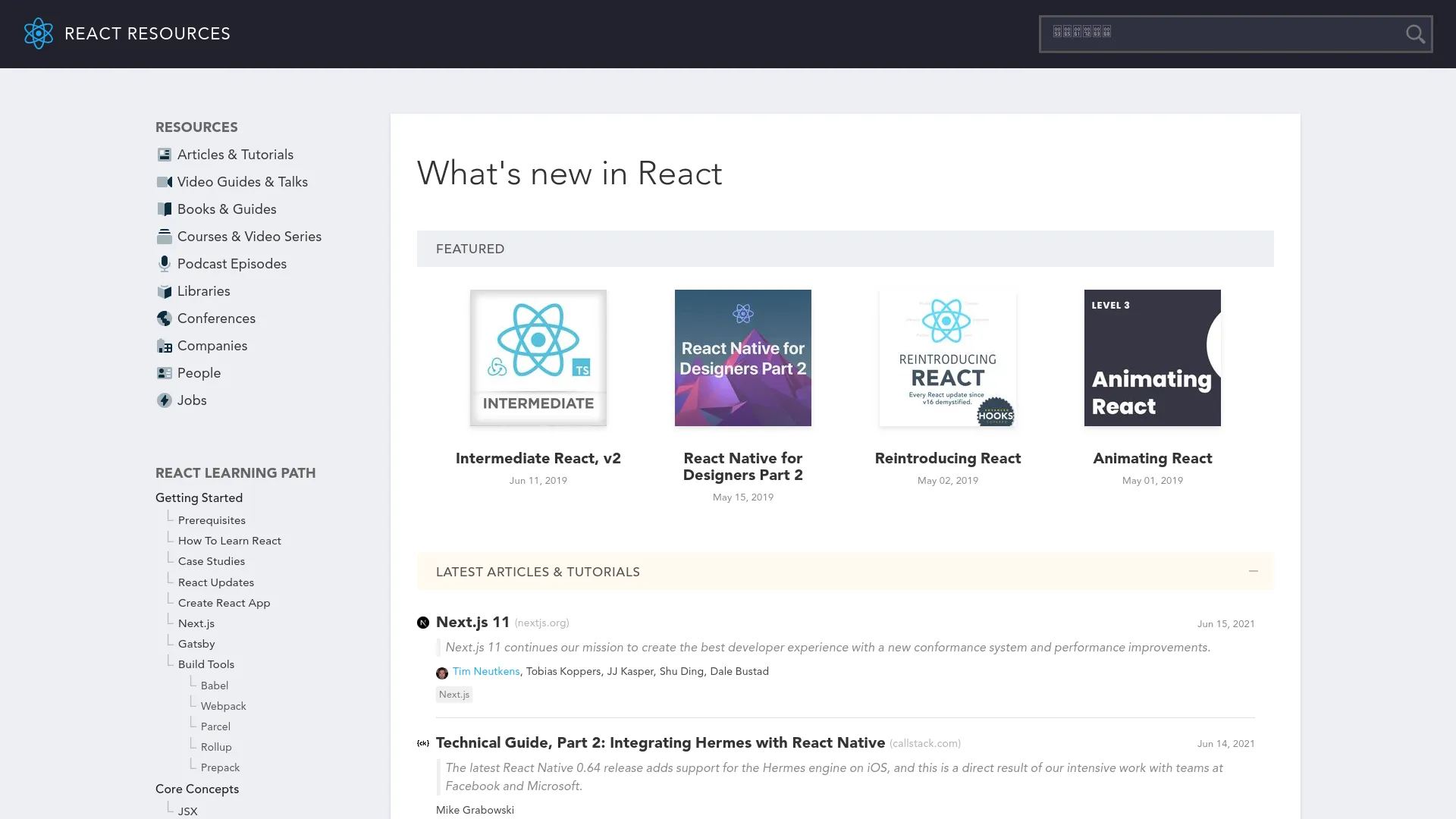1456x819 pixels.
Task: Select Build Tools in learning path
Action: pyautogui.click(x=206, y=665)
